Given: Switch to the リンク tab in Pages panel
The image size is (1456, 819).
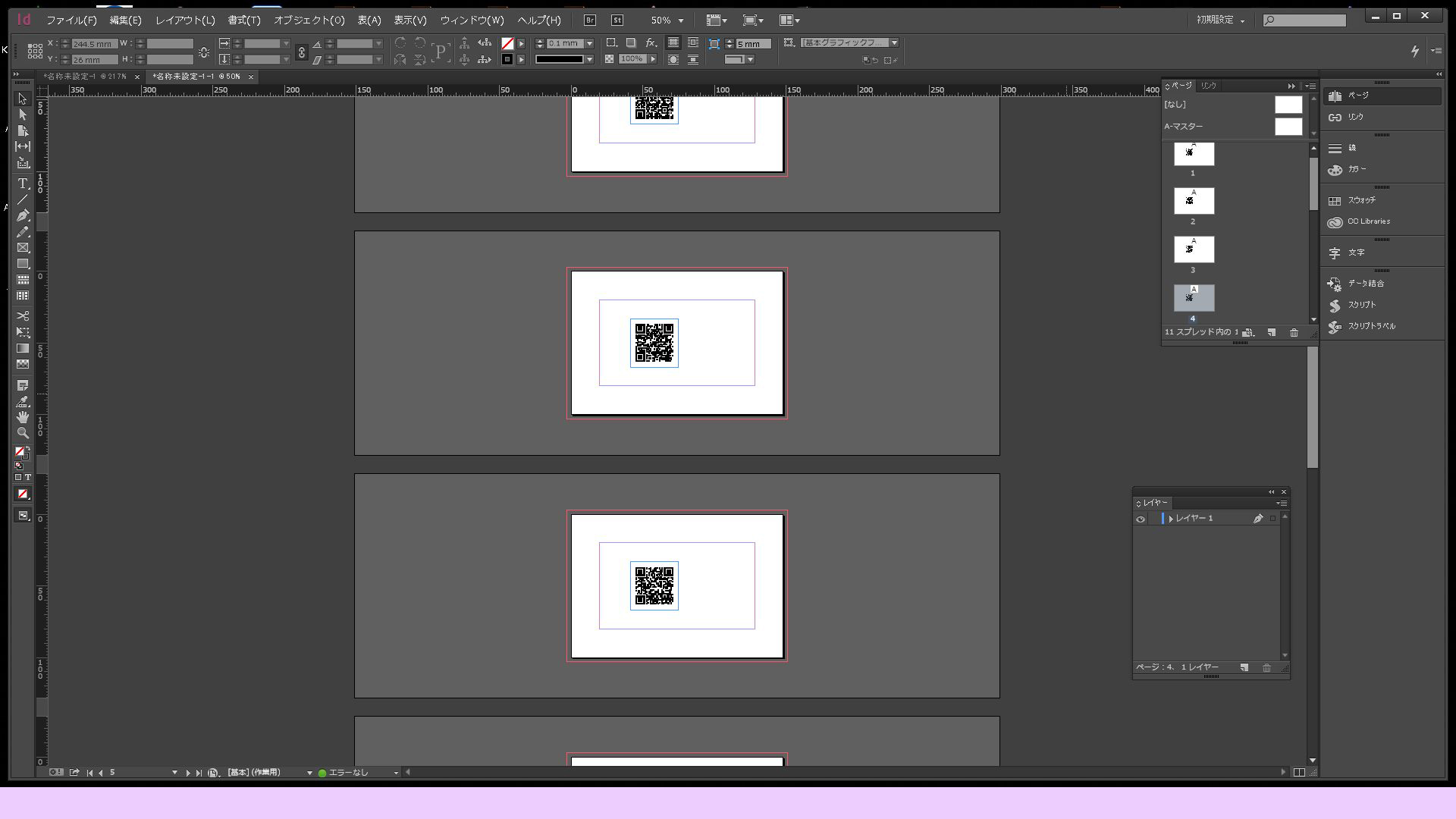Looking at the screenshot, I should tap(1208, 86).
